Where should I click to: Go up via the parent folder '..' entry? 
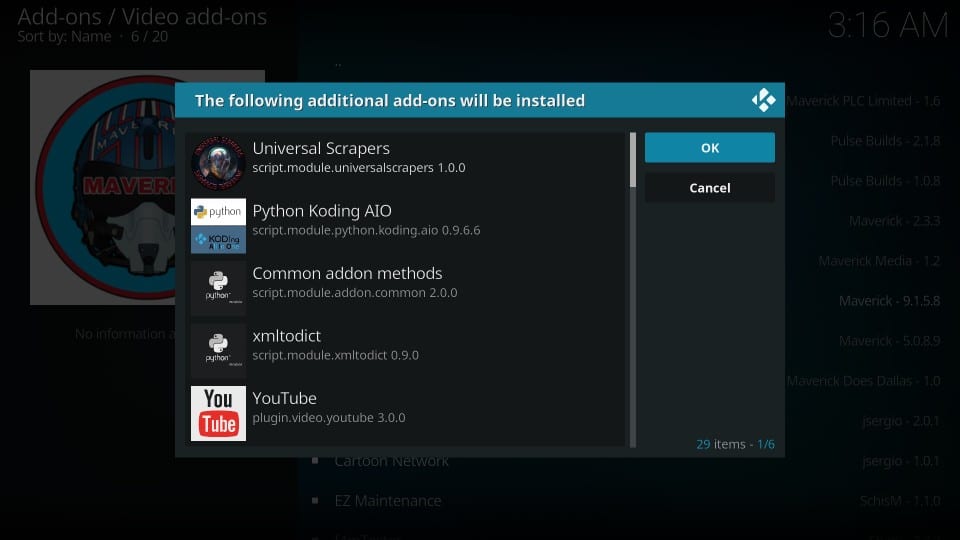(x=338, y=64)
